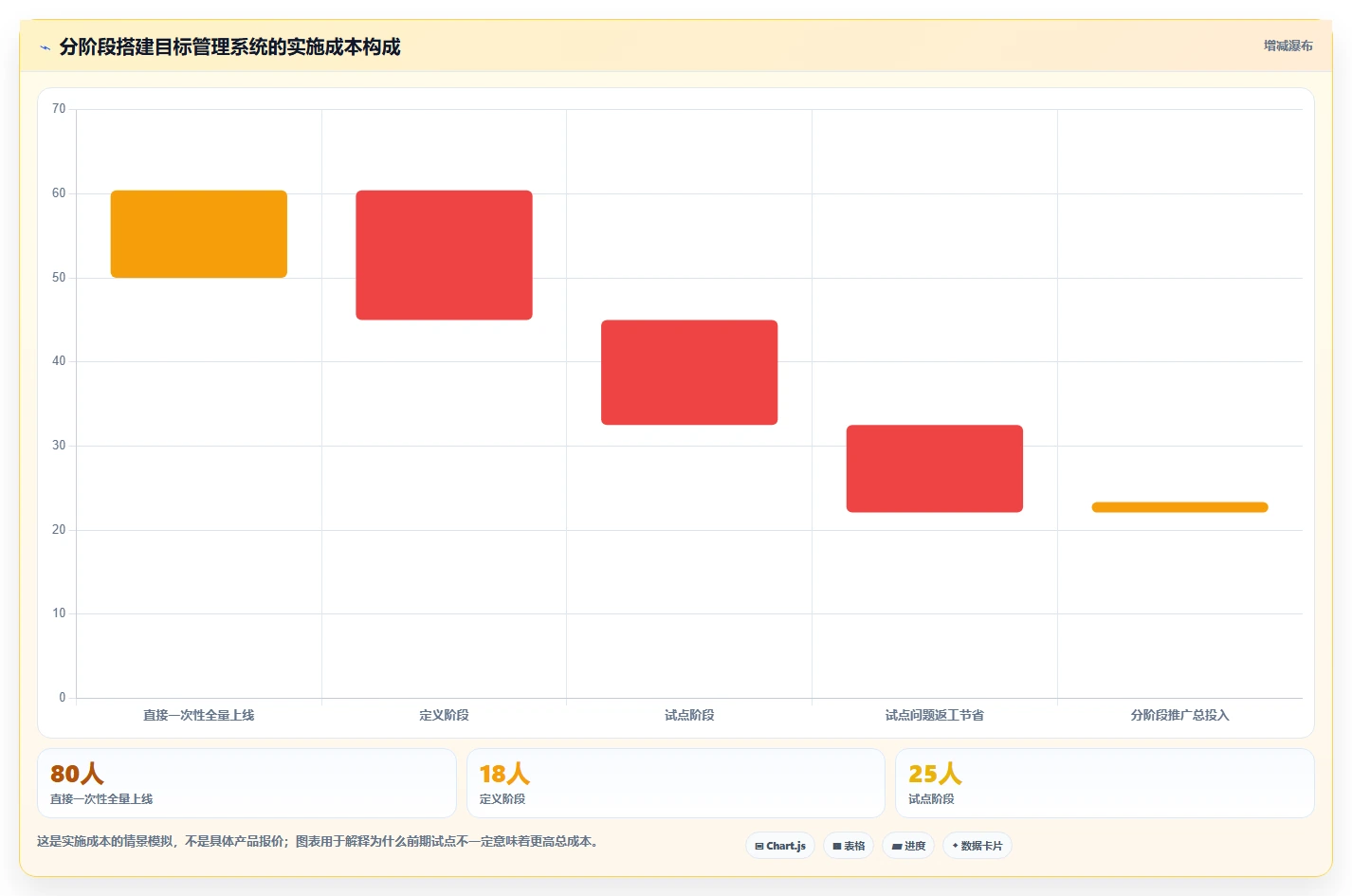Select the 进度 chip
This screenshot has height=896, width=1352.
(x=908, y=846)
